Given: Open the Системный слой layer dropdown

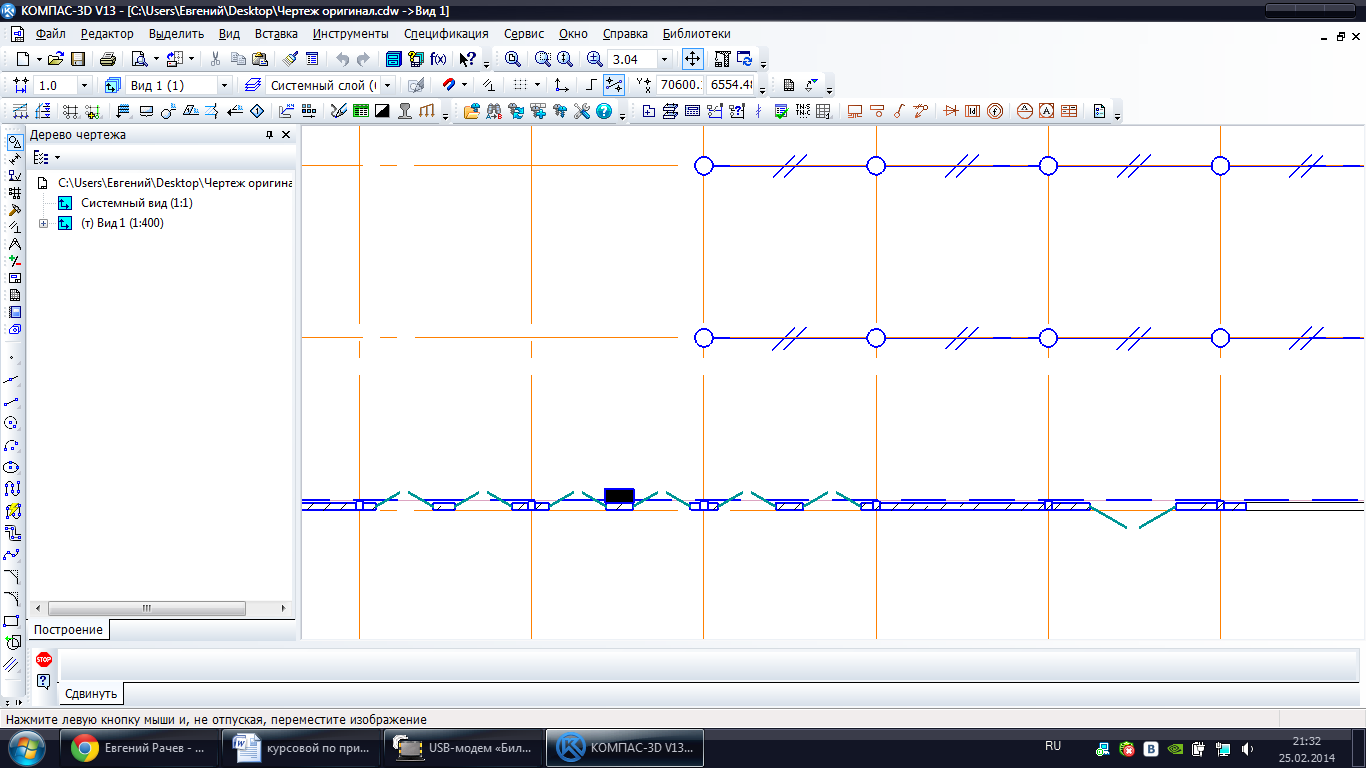Looking at the screenshot, I should pos(388,85).
